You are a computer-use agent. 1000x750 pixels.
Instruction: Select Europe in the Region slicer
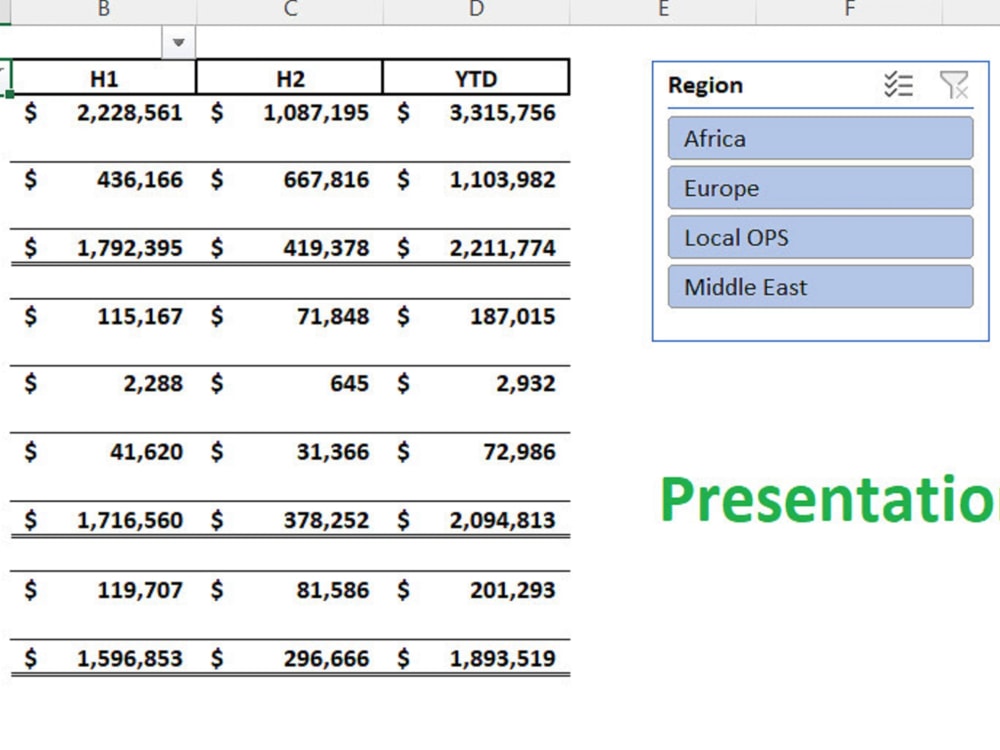point(821,188)
